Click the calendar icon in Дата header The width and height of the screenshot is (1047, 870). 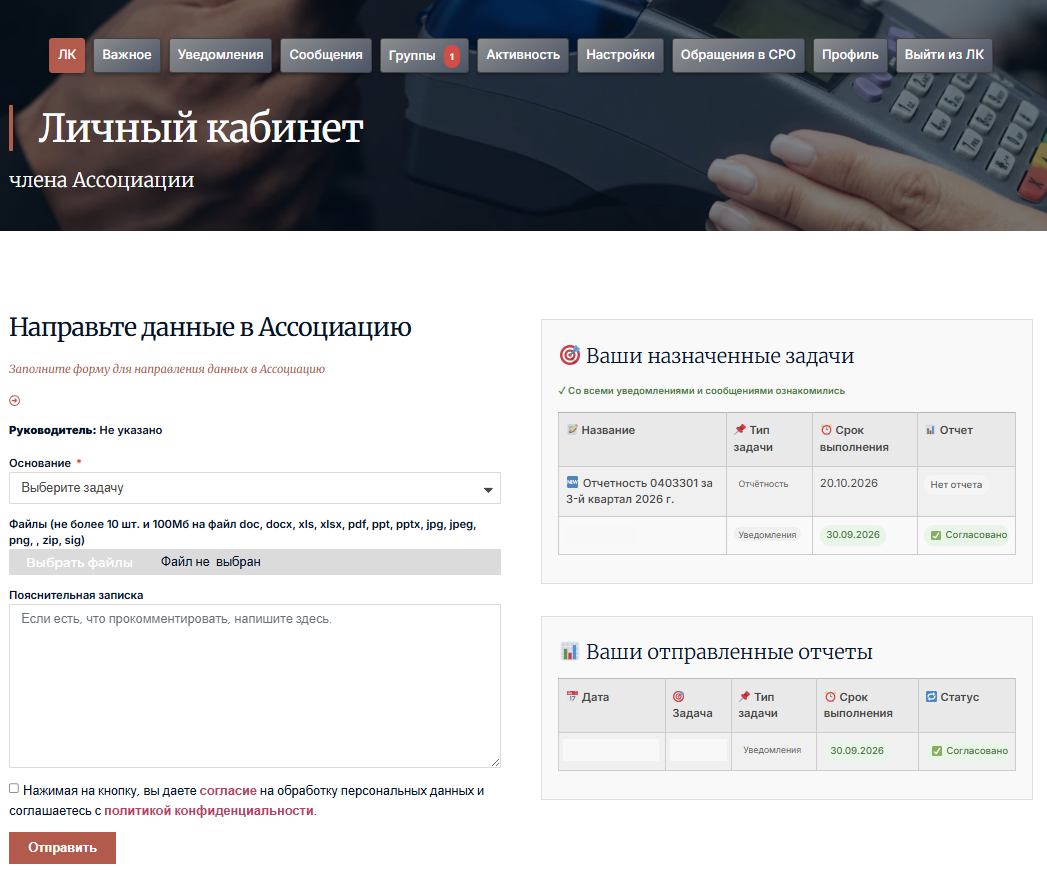click(572, 696)
